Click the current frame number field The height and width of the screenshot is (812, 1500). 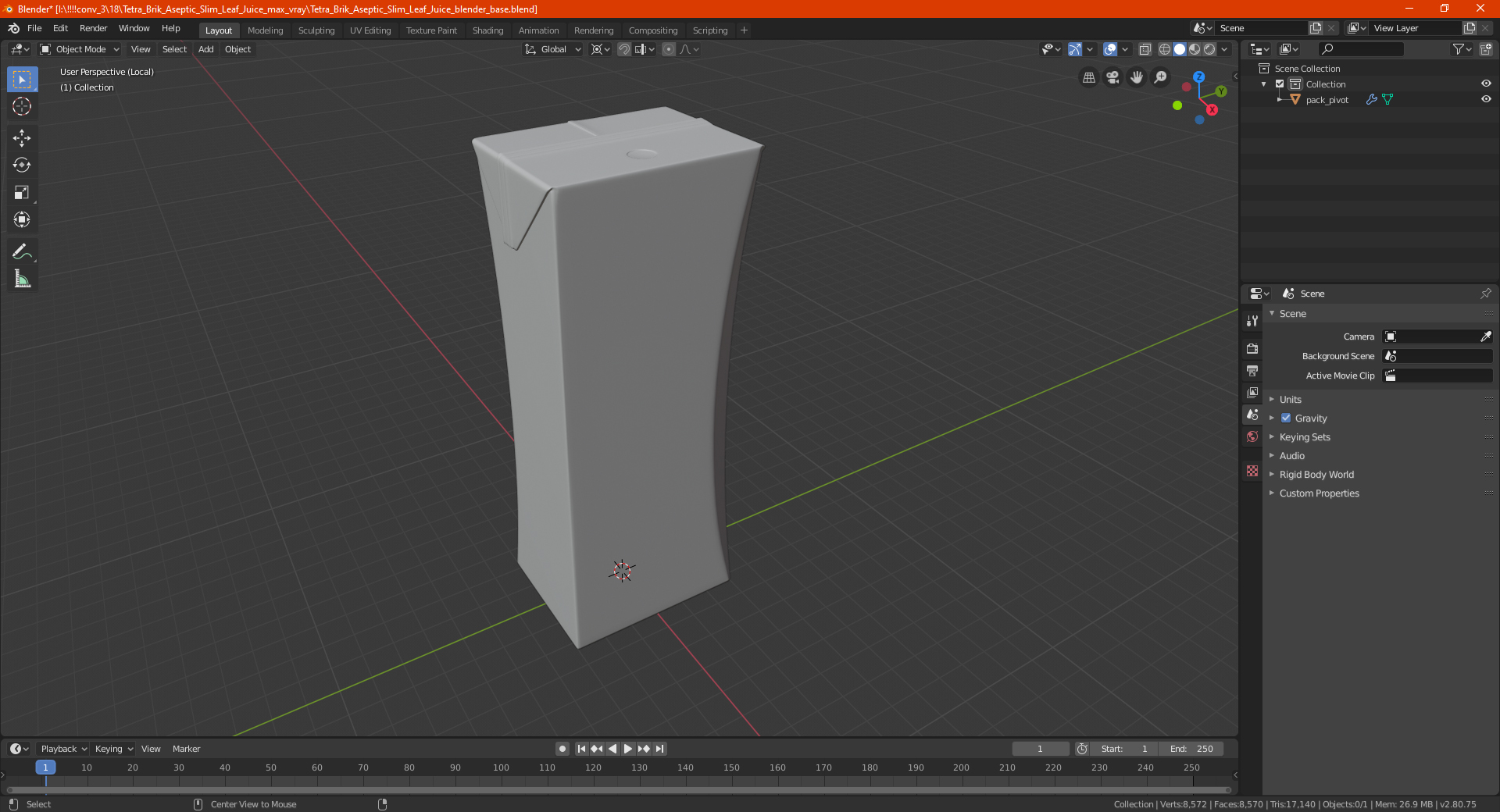[x=1041, y=749]
